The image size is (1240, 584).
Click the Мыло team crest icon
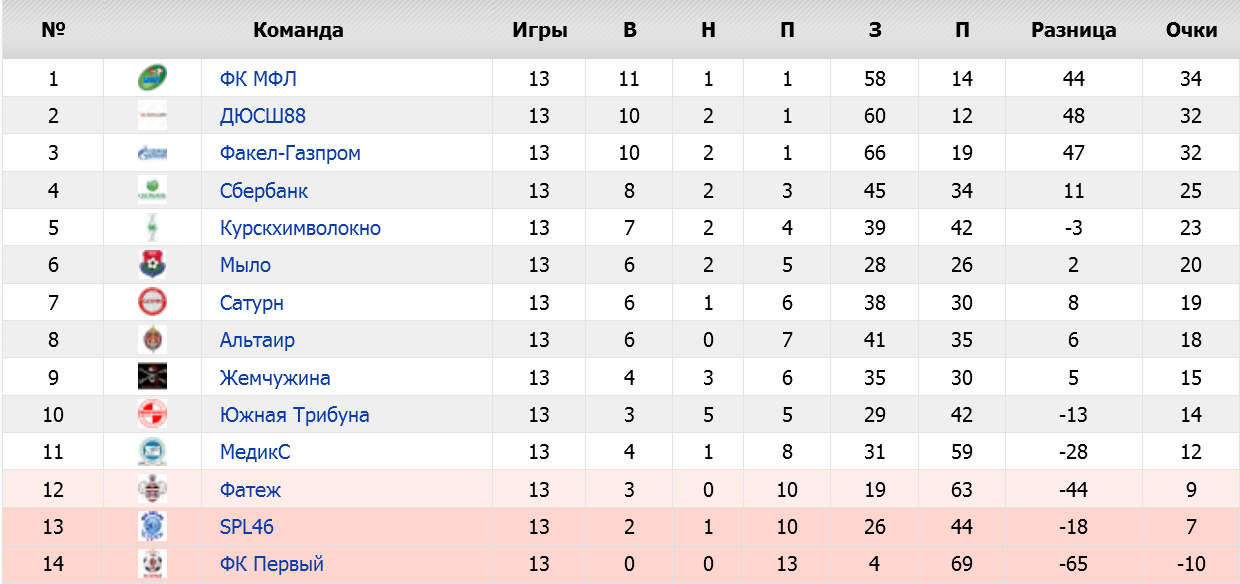pyautogui.click(x=152, y=265)
